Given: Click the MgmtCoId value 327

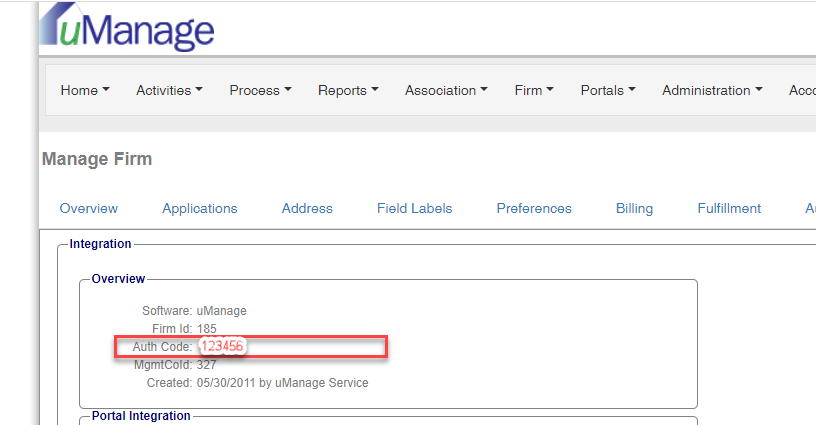Looking at the screenshot, I should pos(207,365).
